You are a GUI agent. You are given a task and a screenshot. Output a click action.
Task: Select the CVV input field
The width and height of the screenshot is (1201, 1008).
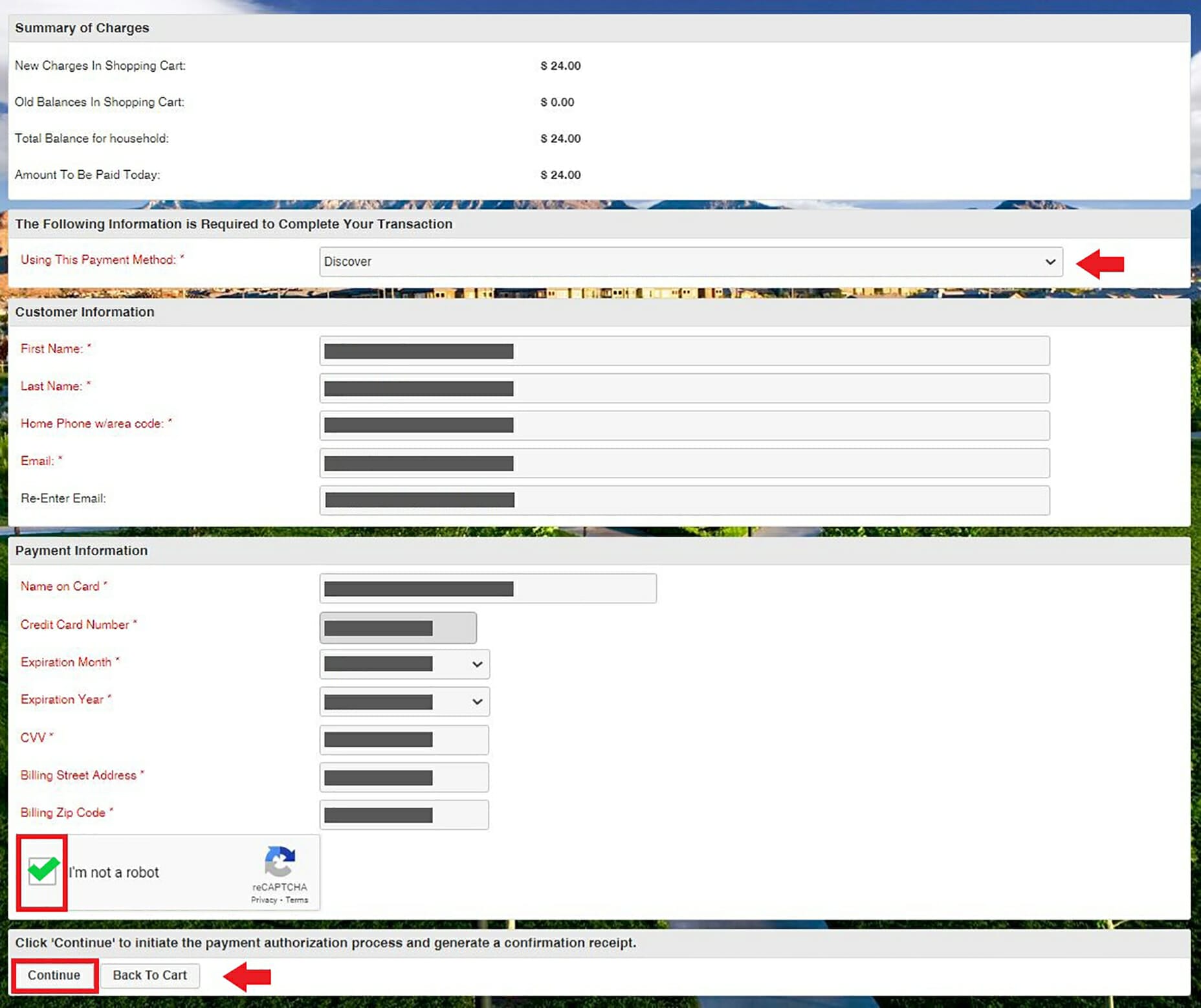point(404,740)
